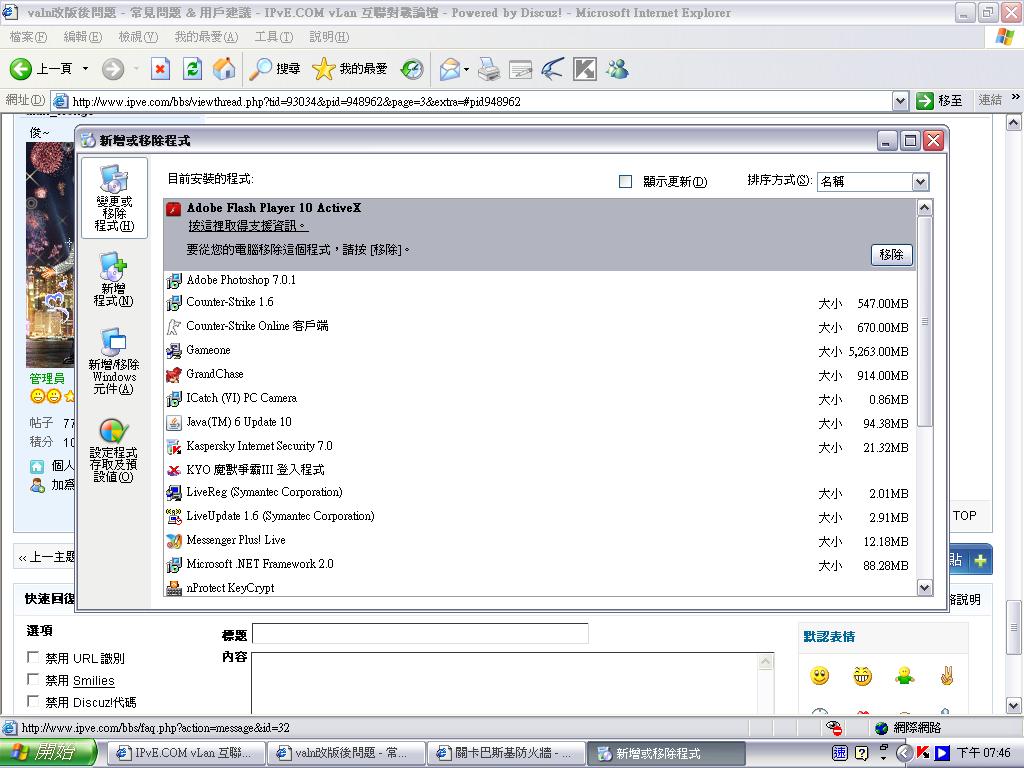This screenshot has height=768, width=1024.
Task: Check the disable Smilies option
Action: [x=33, y=679]
